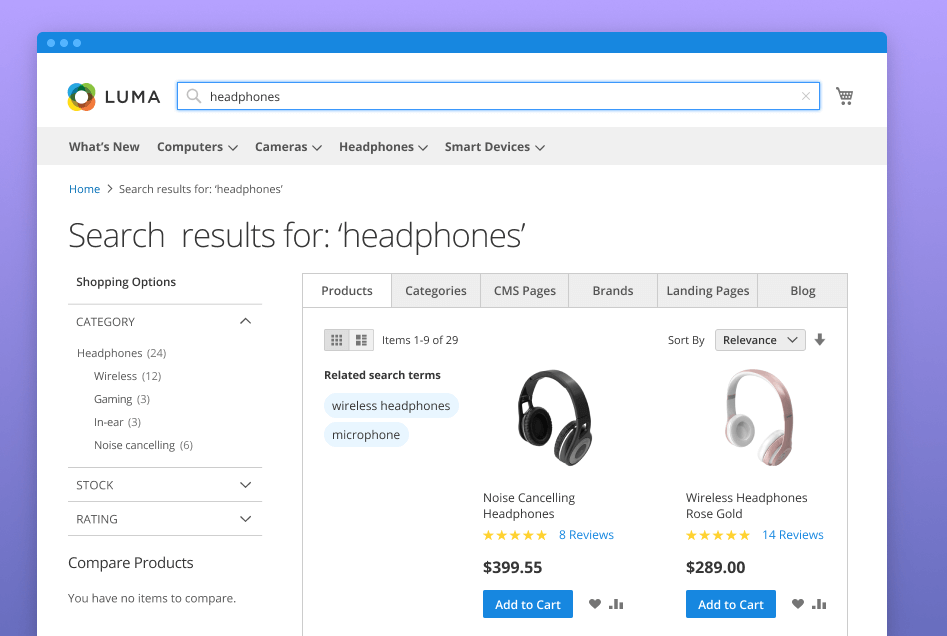This screenshot has height=636, width=947.
Task: Expand the Computers menu
Action: point(197,147)
